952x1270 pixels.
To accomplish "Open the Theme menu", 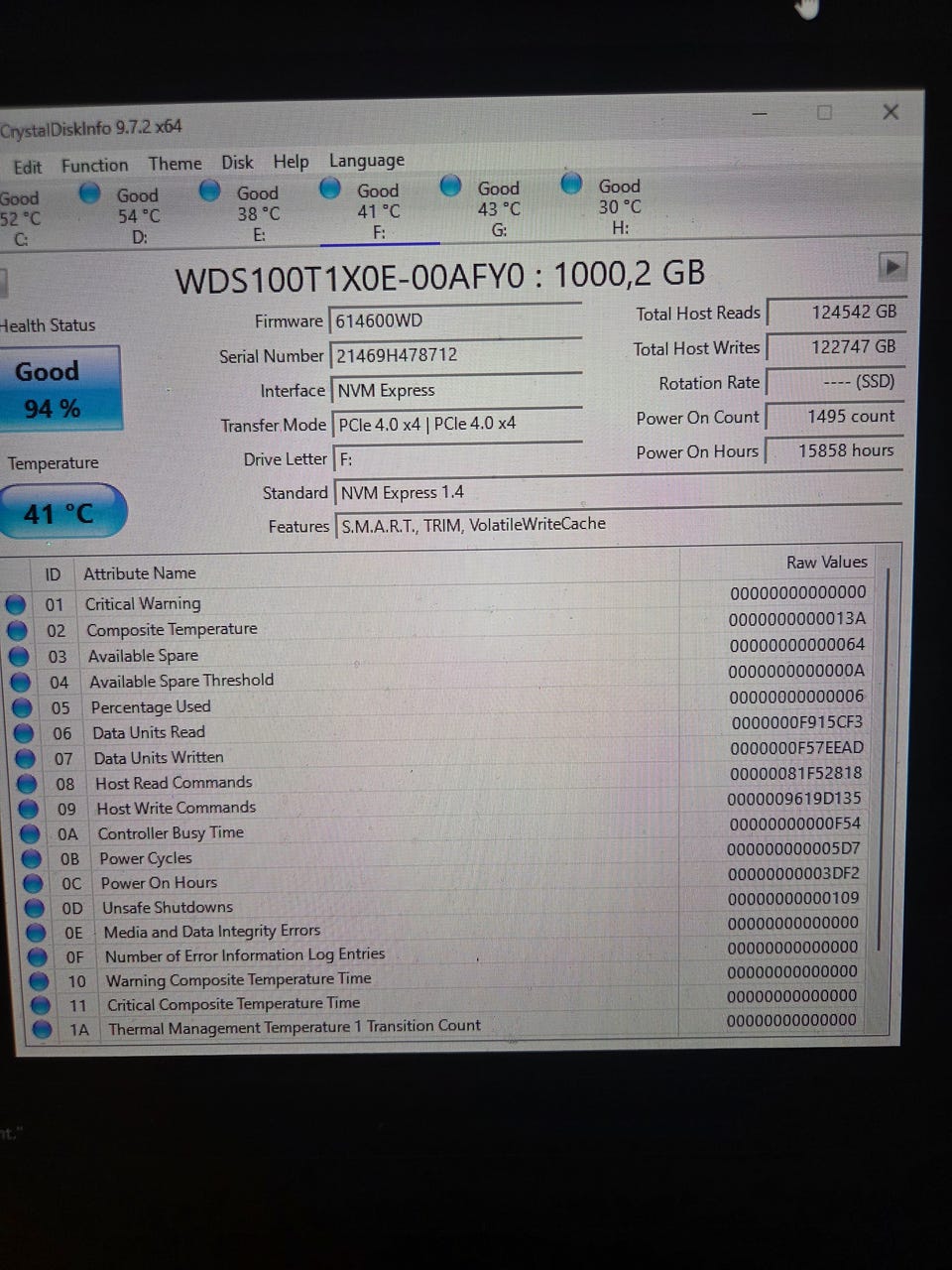I will tap(175, 164).
